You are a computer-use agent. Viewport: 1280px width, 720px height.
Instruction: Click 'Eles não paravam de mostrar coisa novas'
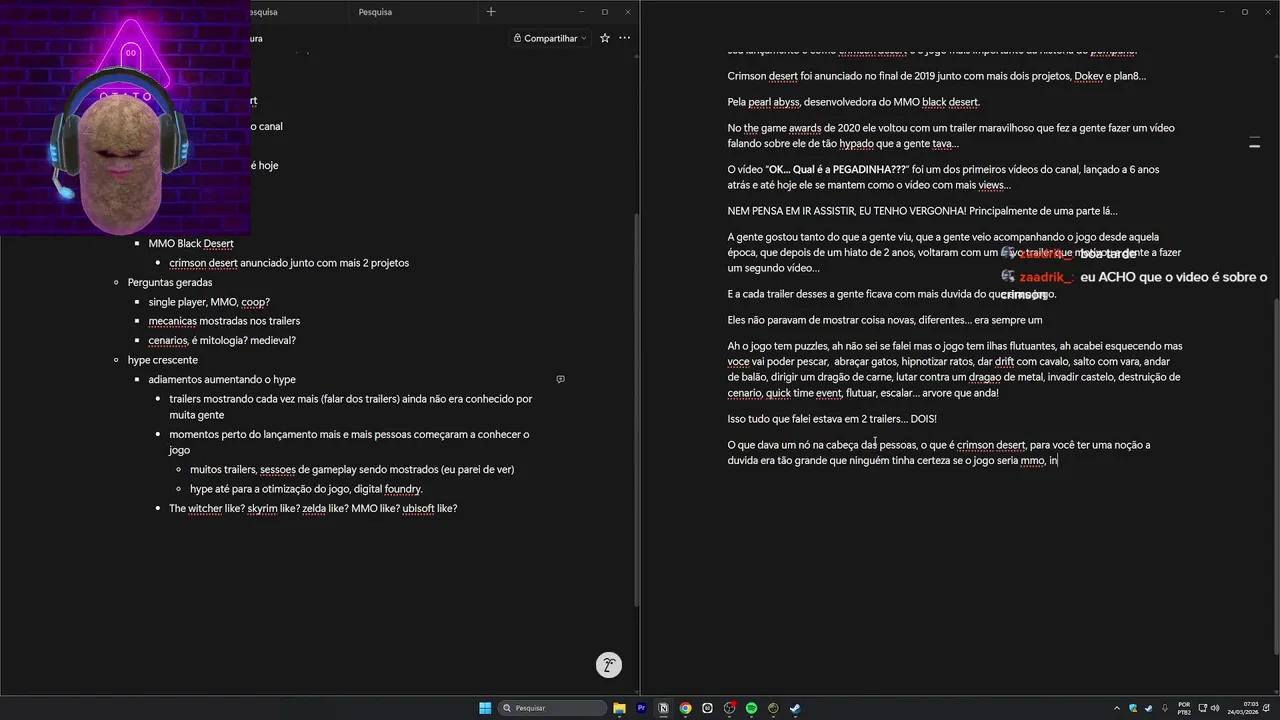(x=885, y=320)
